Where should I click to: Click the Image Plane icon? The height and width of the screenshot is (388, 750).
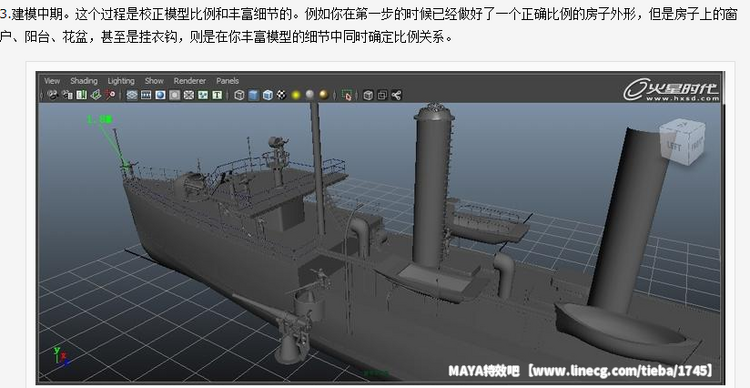[96, 95]
